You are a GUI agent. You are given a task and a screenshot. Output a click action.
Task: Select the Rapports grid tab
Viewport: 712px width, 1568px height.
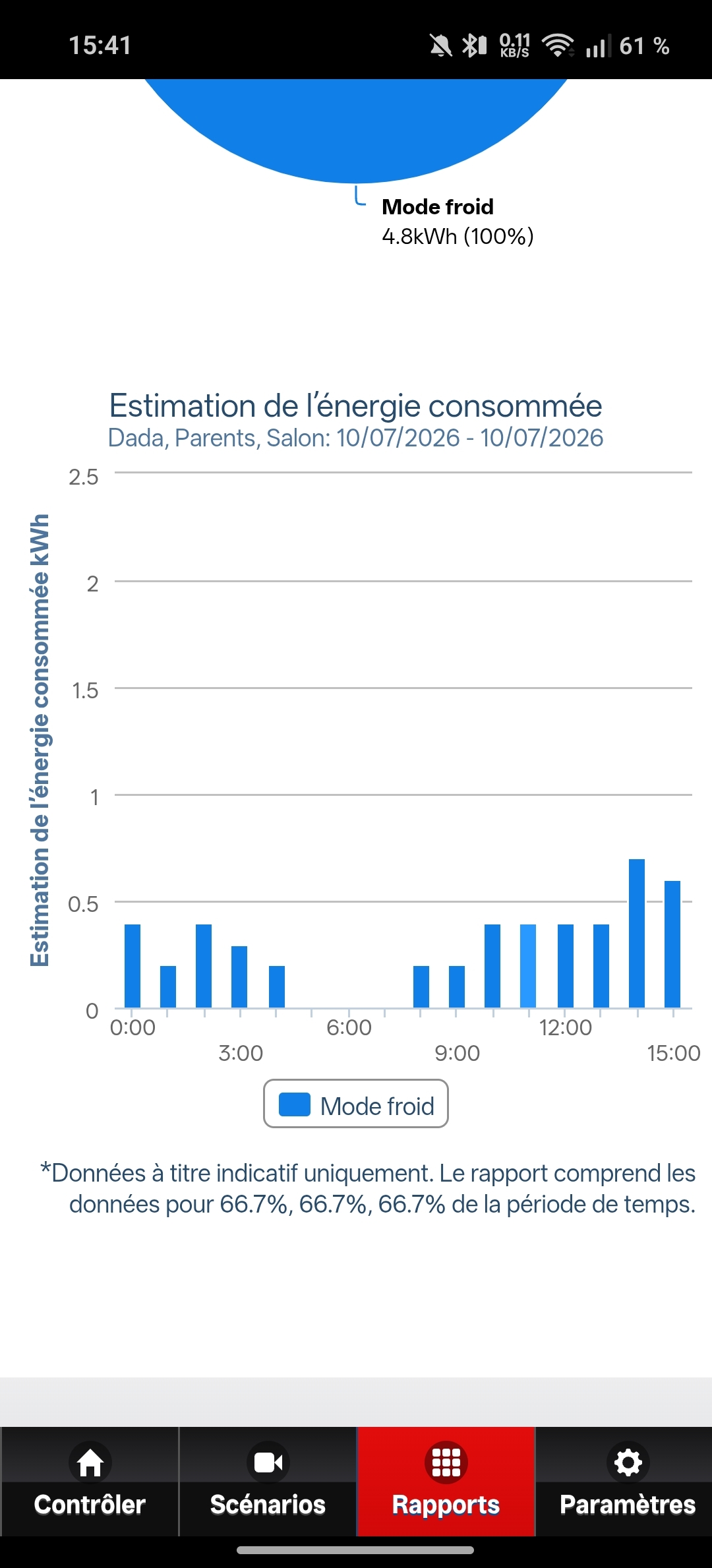(x=446, y=1482)
